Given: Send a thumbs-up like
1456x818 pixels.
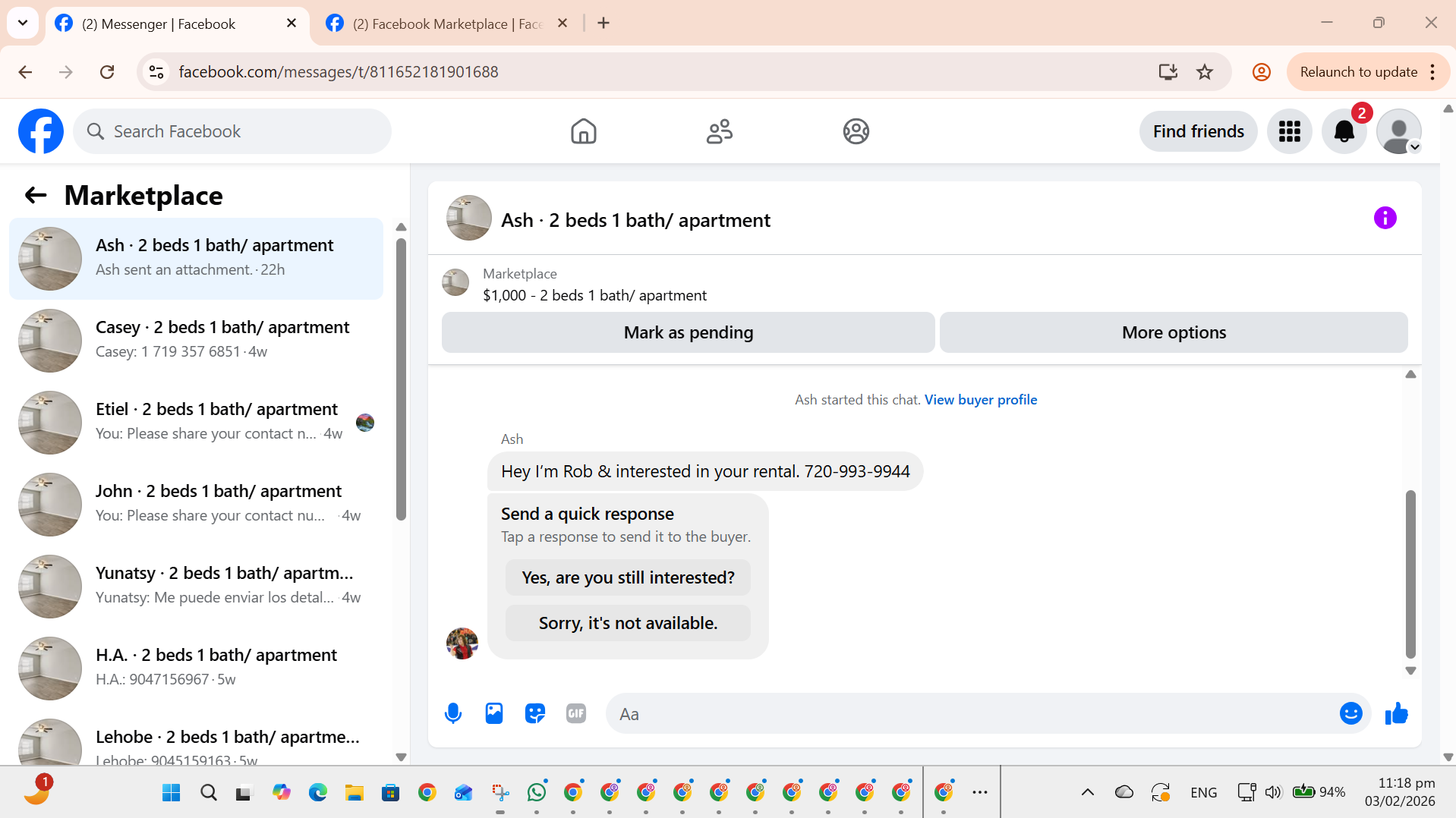Looking at the screenshot, I should tap(1396, 714).
